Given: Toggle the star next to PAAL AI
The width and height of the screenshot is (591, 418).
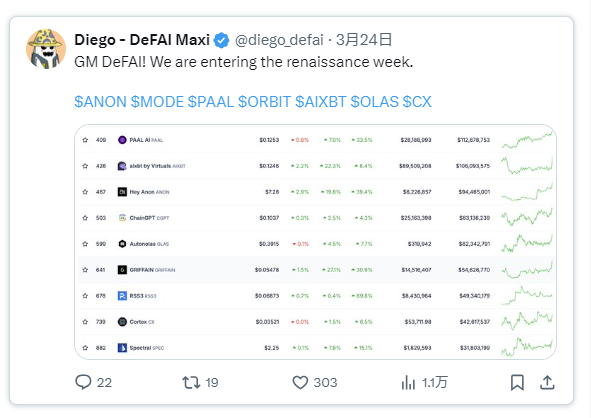Looking at the screenshot, I should (85, 140).
